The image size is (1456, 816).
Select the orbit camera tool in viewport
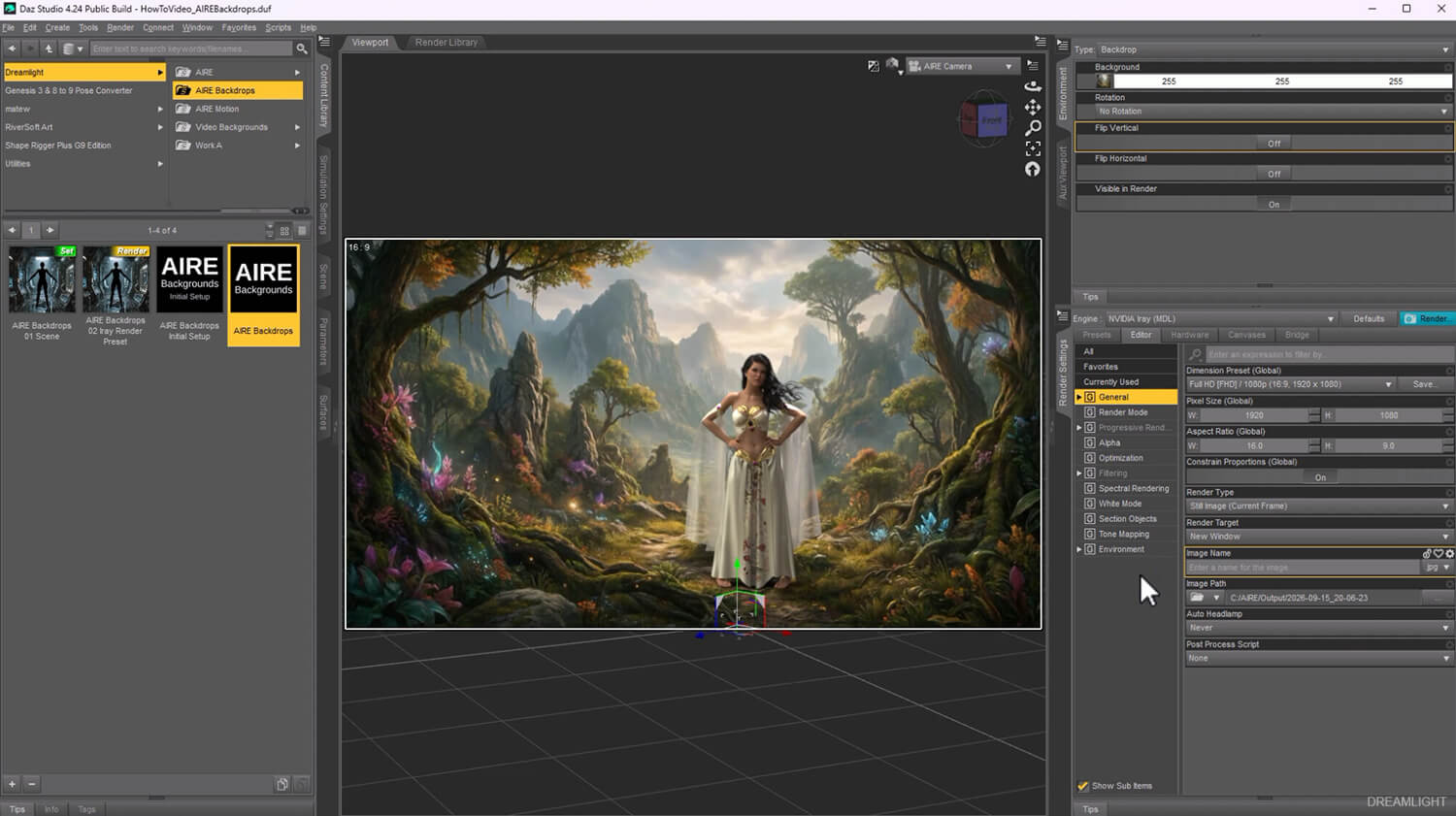pyautogui.click(x=1033, y=86)
